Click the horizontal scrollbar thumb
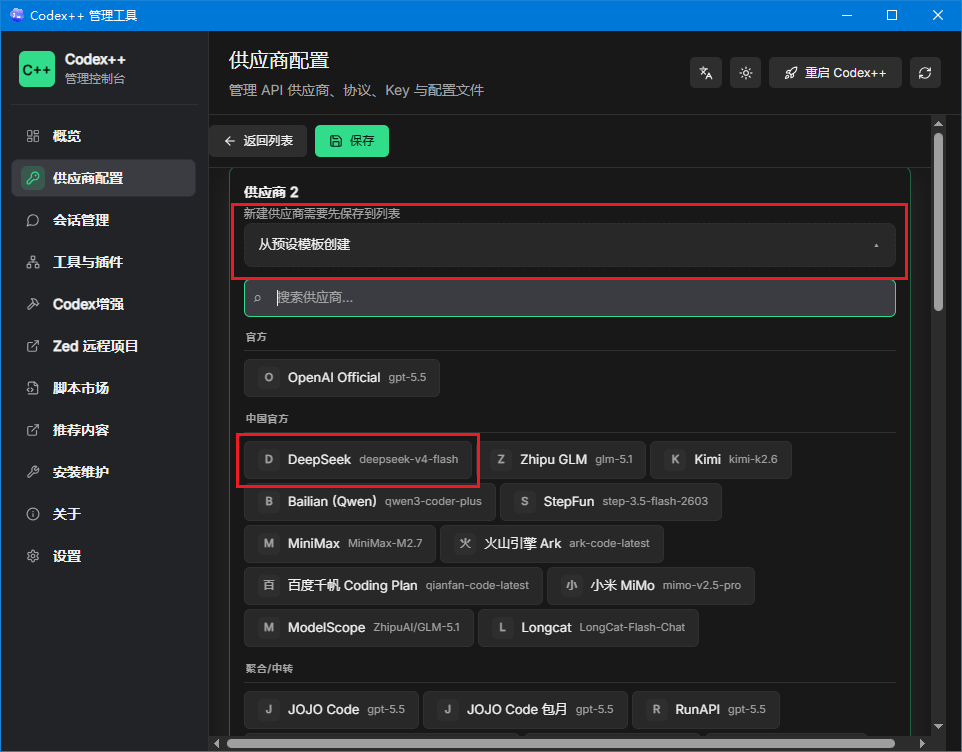Image resolution: width=962 pixels, height=752 pixels. pyautogui.click(x=561, y=743)
